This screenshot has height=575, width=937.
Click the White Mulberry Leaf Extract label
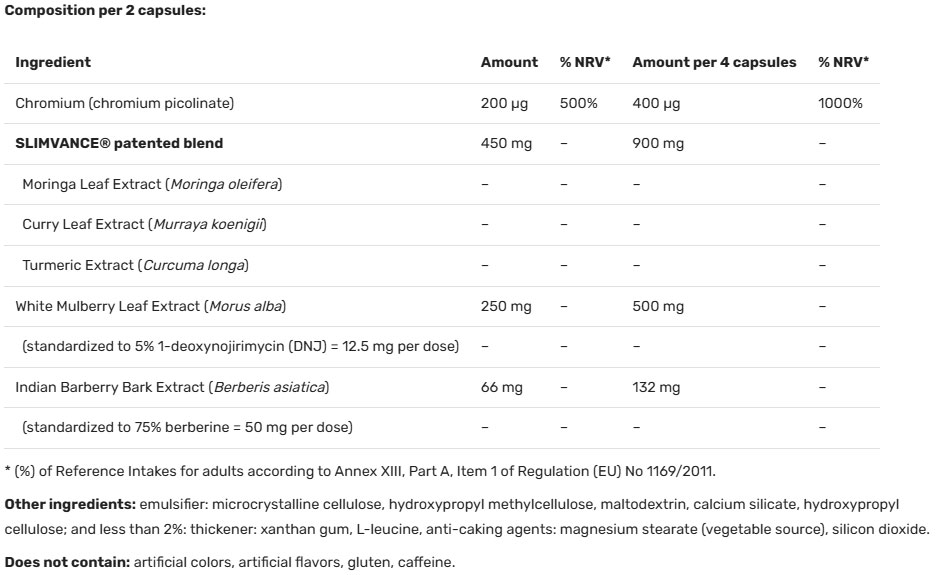coord(158,306)
